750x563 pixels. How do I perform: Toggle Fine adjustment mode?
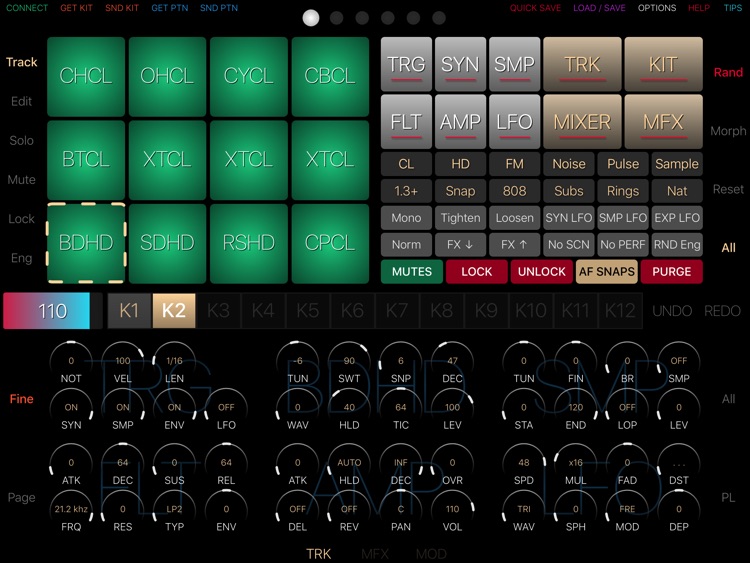tap(22, 398)
